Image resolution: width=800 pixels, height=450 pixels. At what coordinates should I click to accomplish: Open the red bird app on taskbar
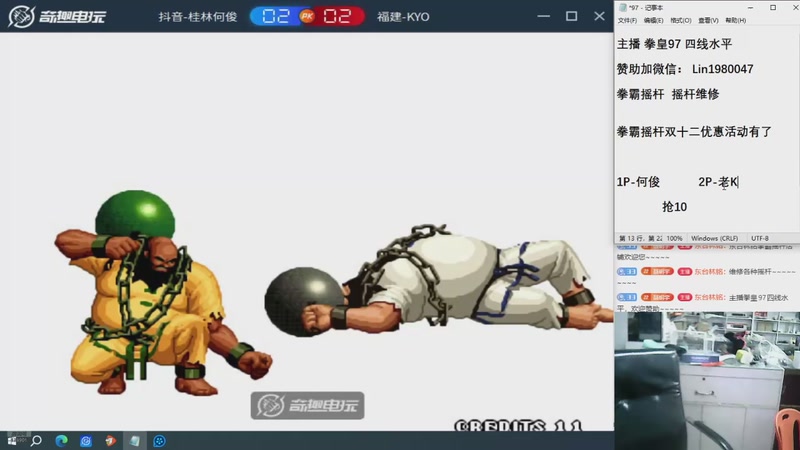tap(110, 441)
